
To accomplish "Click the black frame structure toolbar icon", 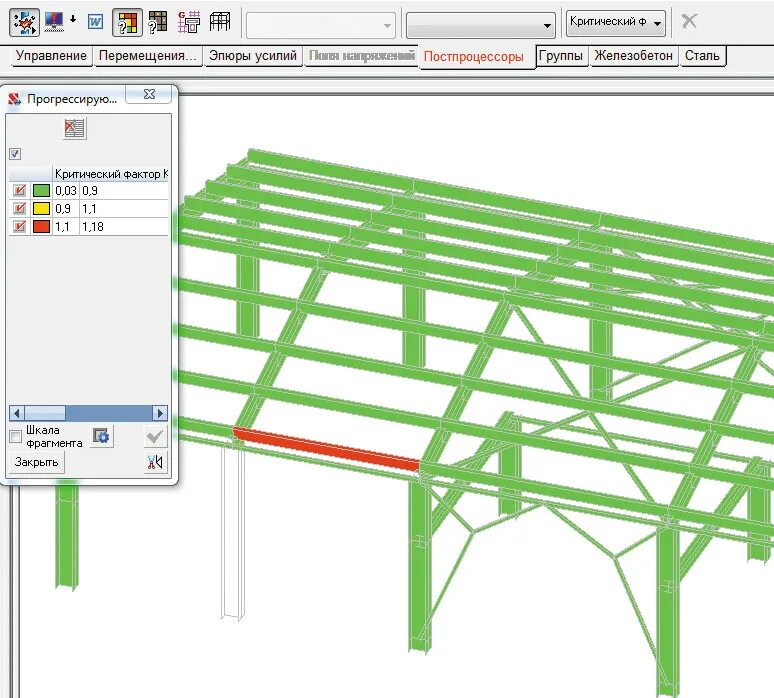I will click(220, 22).
